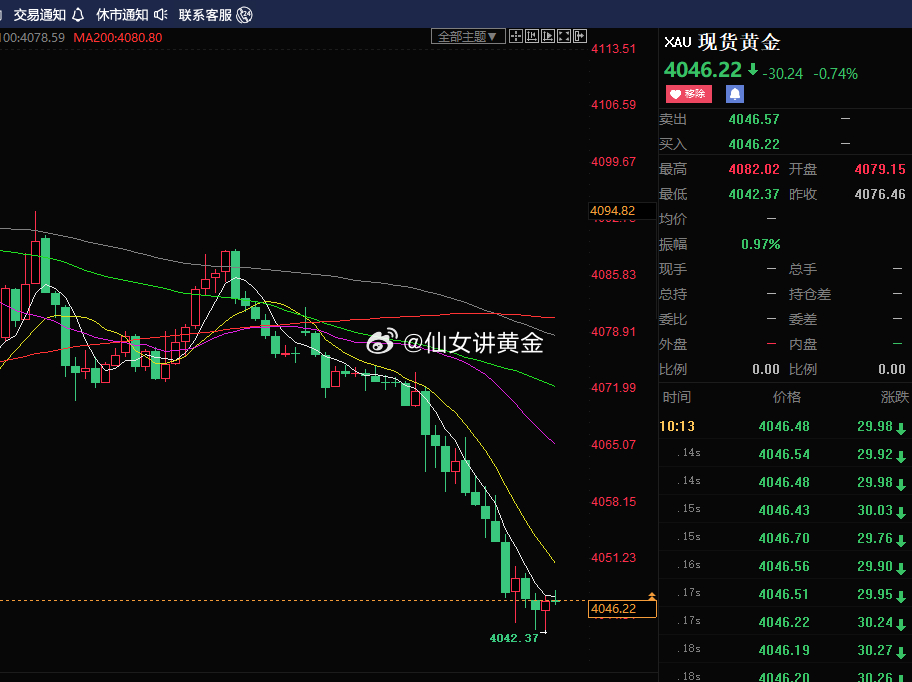Click the shrink-chart-left axis tool icon
This screenshot has width=912, height=682.
click(x=532, y=37)
